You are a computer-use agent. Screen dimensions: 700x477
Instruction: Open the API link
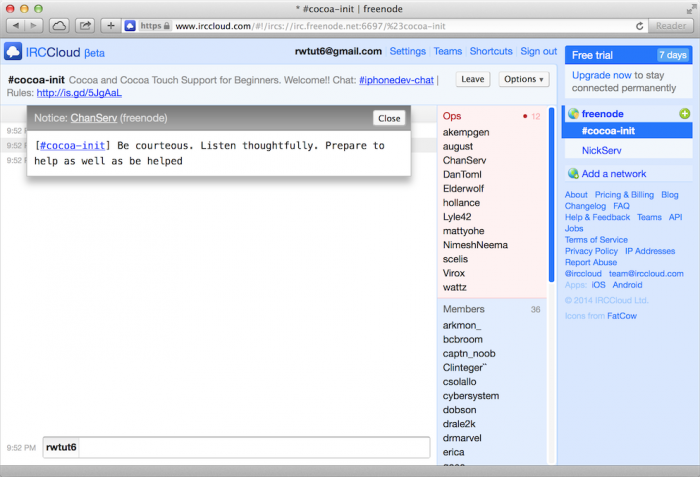tap(675, 217)
